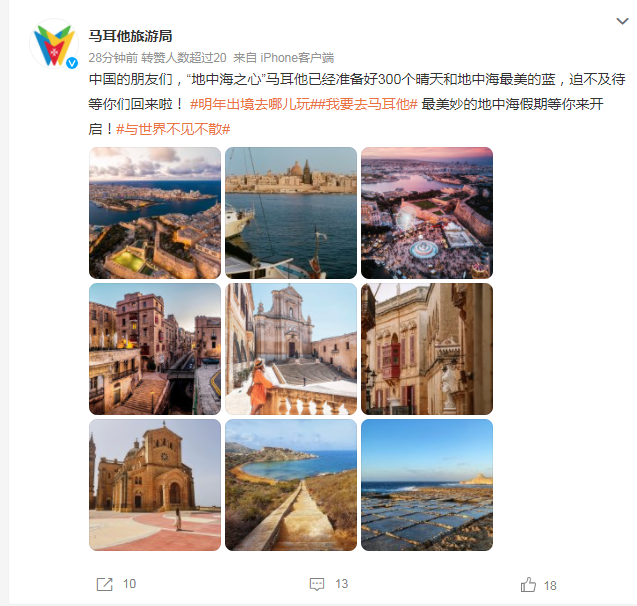Open hashtag #我要去马耳他#
Screen dimensions: 637x606
pos(364,104)
